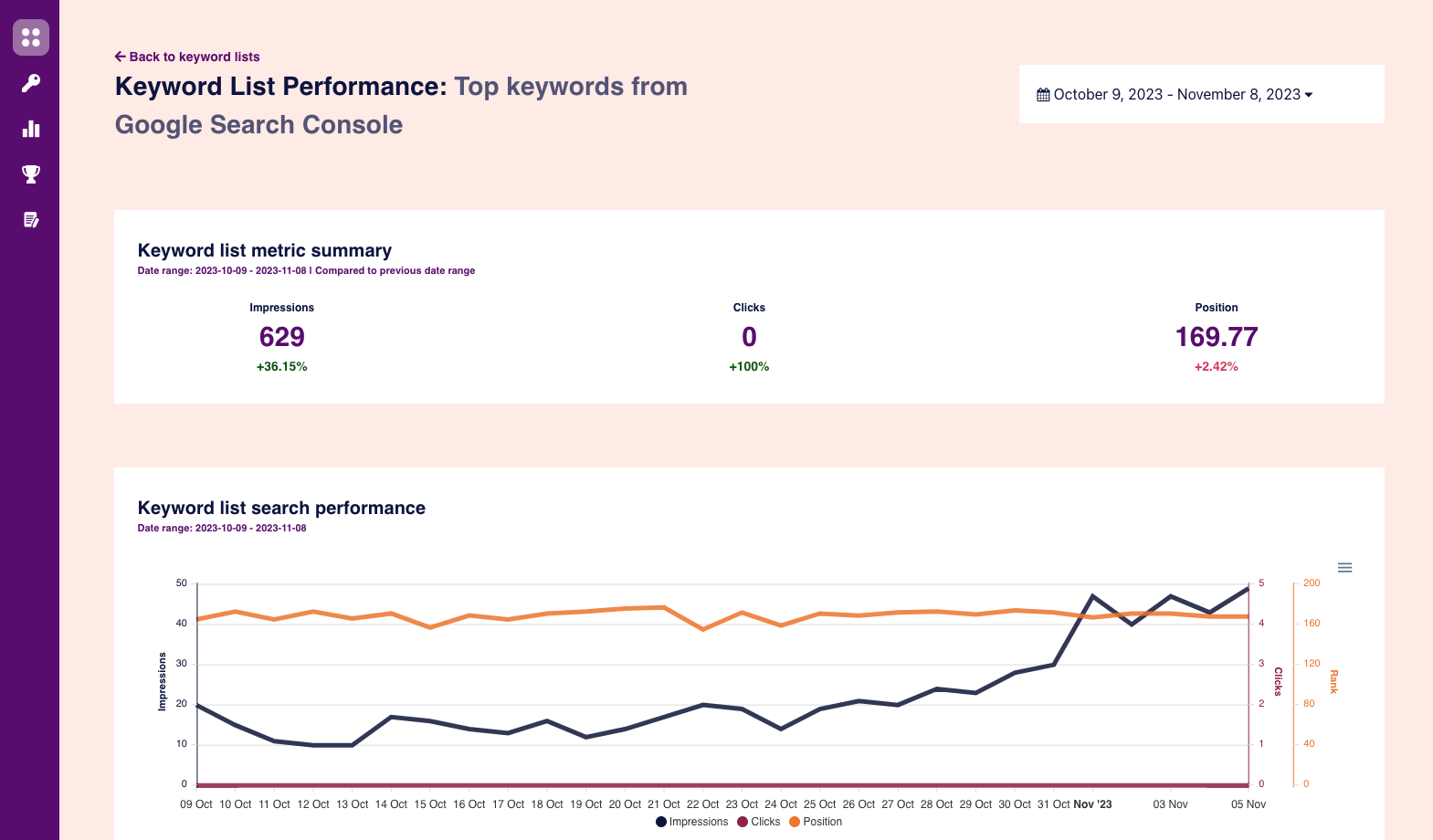The image size is (1433, 840).
Task: Click the Nov '23 label on the x-axis
Action: 1093,804
